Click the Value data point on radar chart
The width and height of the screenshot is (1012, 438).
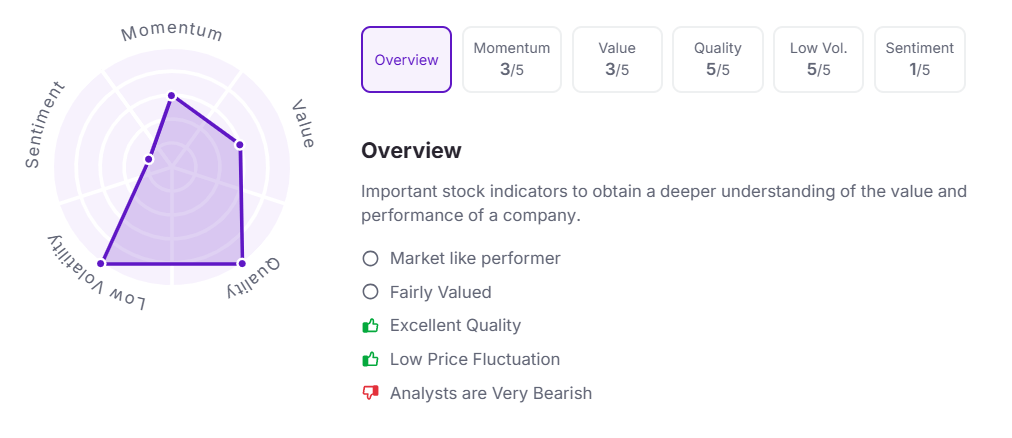[x=239, y=145]
